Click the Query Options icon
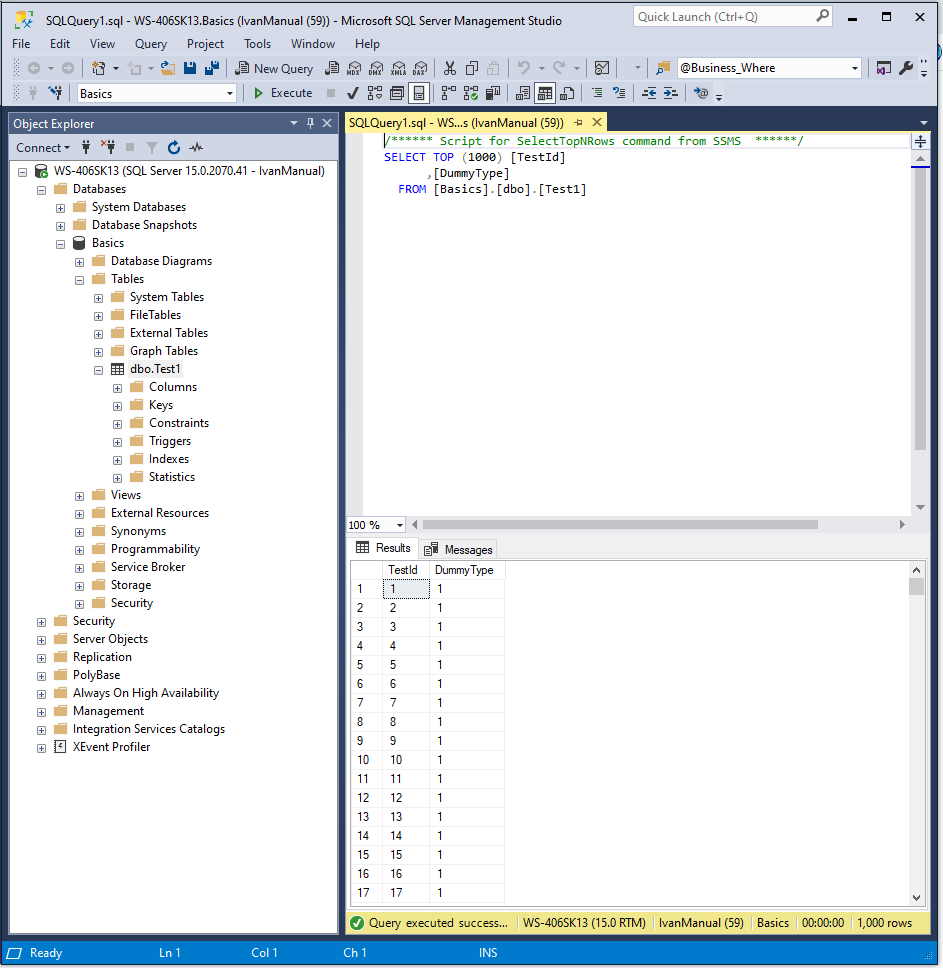 (x=397, y=93)
